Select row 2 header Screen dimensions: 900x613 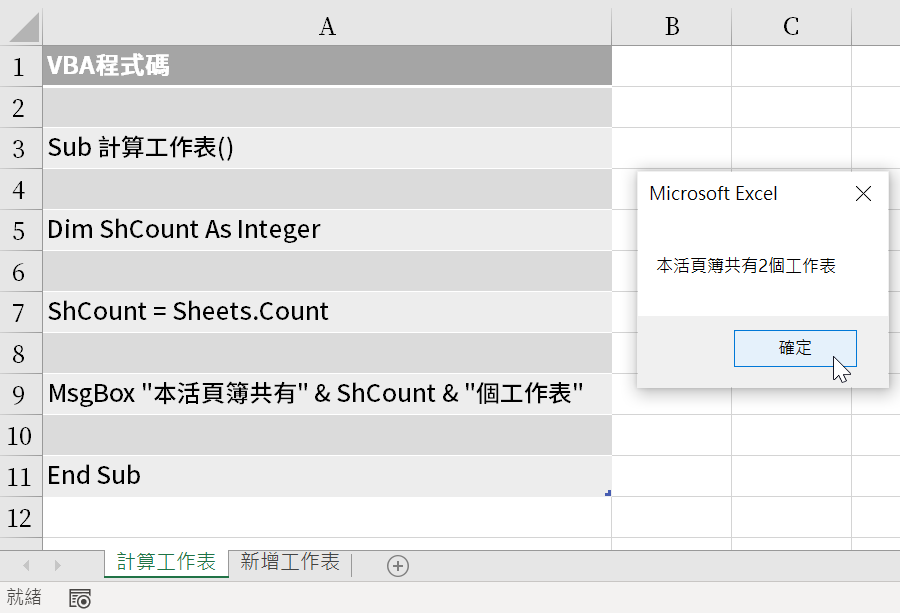point(21,108)
